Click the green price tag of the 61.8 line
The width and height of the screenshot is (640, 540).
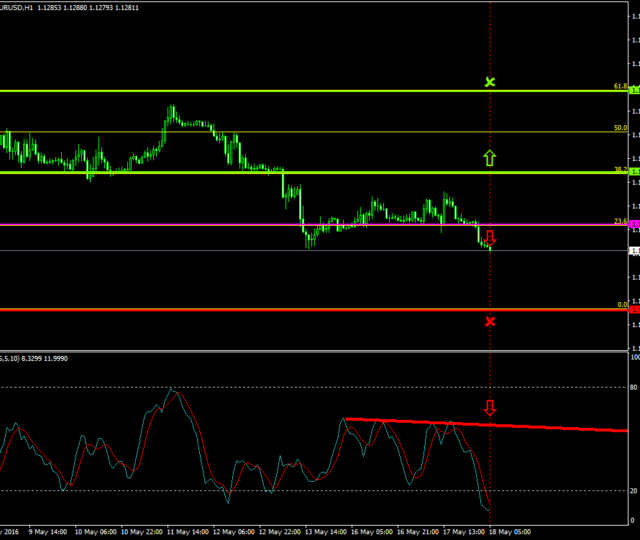[x=634, y=91]
